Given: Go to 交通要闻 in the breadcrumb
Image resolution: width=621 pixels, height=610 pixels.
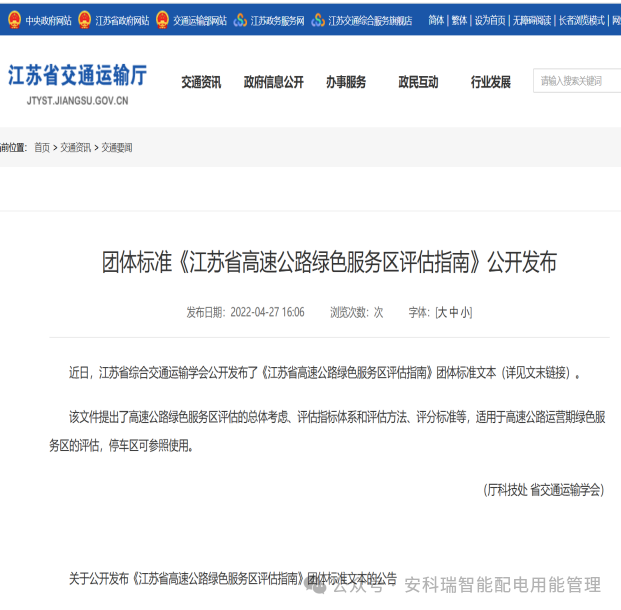Looking at the screenshot, I should 117,148.
